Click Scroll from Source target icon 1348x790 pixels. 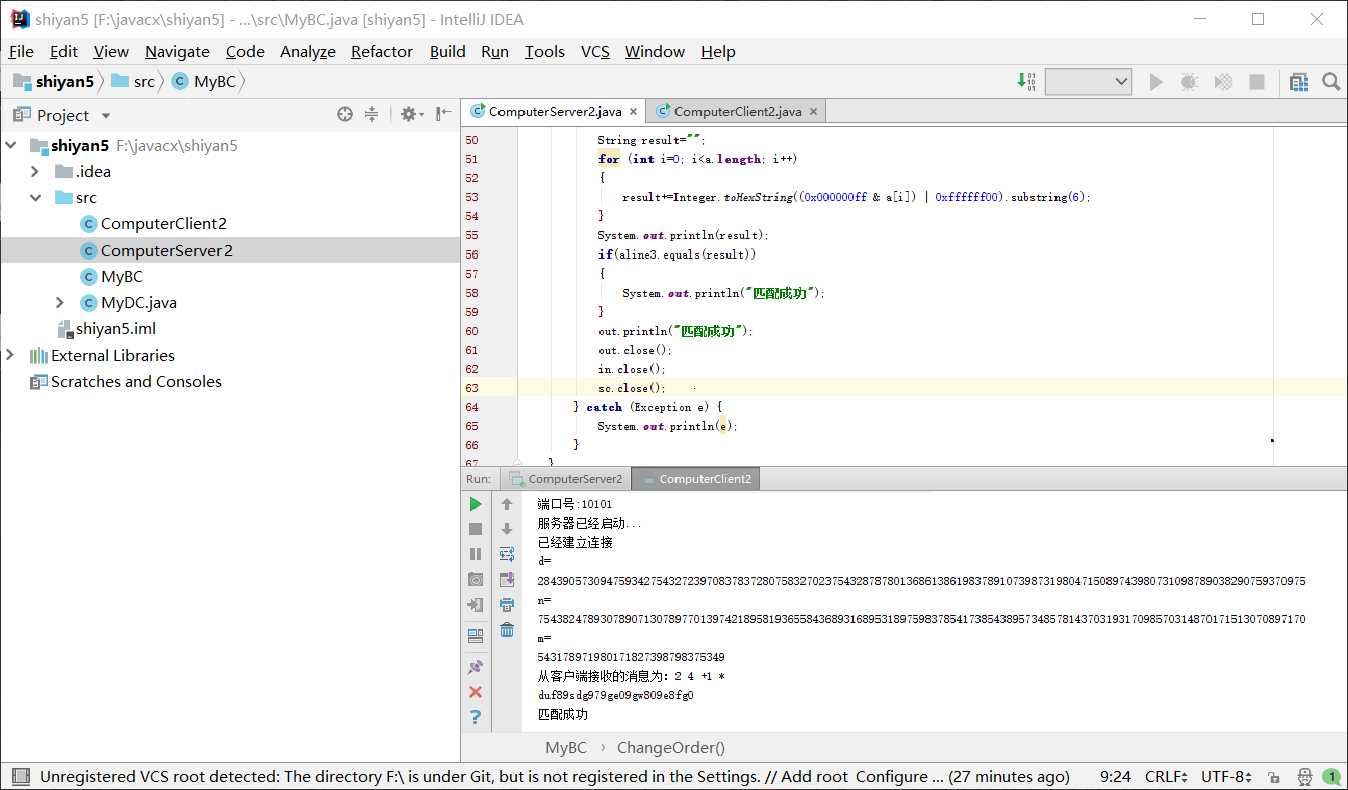click(345, 115)
